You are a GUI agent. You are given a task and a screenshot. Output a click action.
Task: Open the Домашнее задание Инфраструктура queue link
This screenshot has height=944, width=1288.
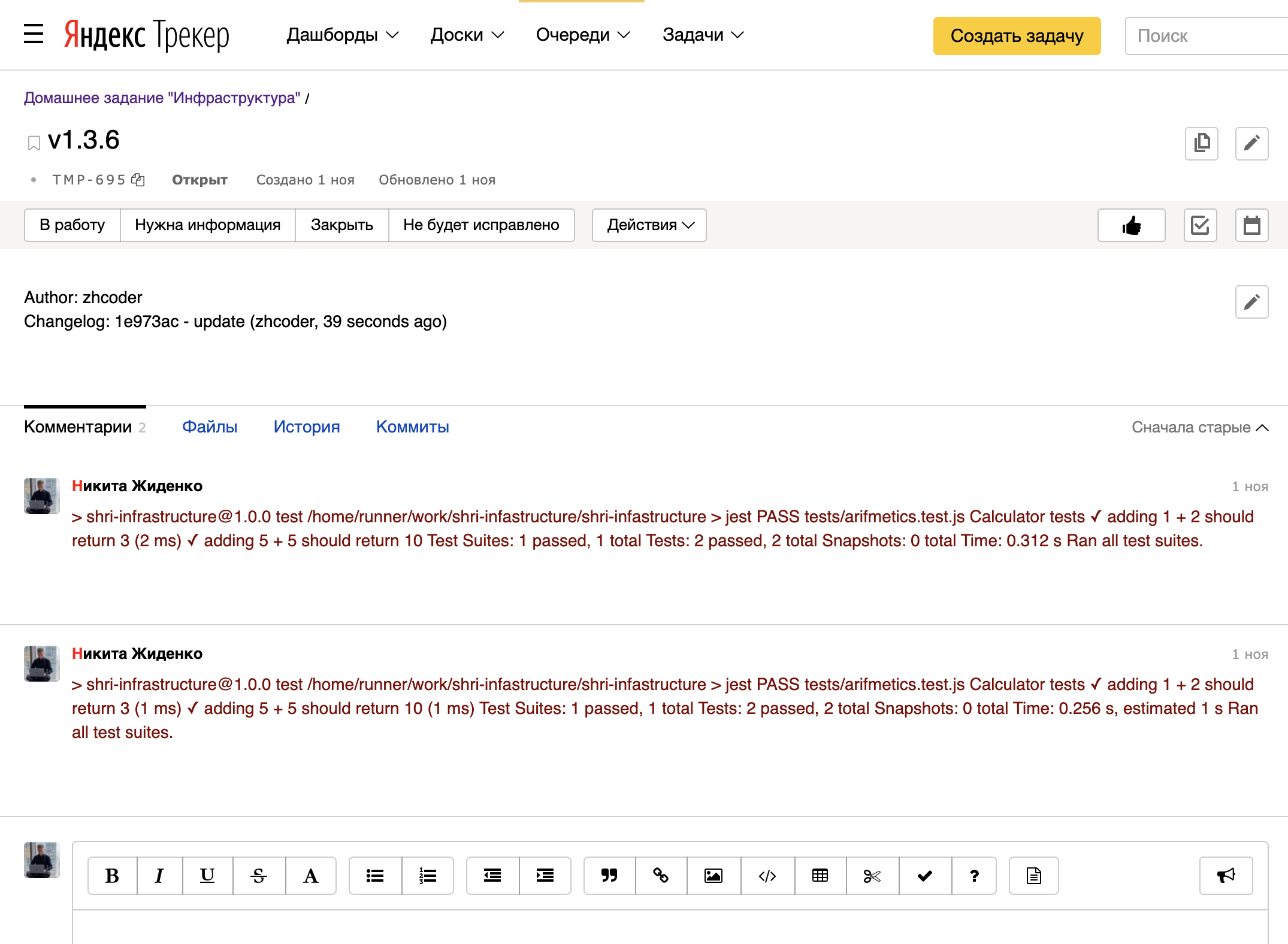(x=162, y=98)
